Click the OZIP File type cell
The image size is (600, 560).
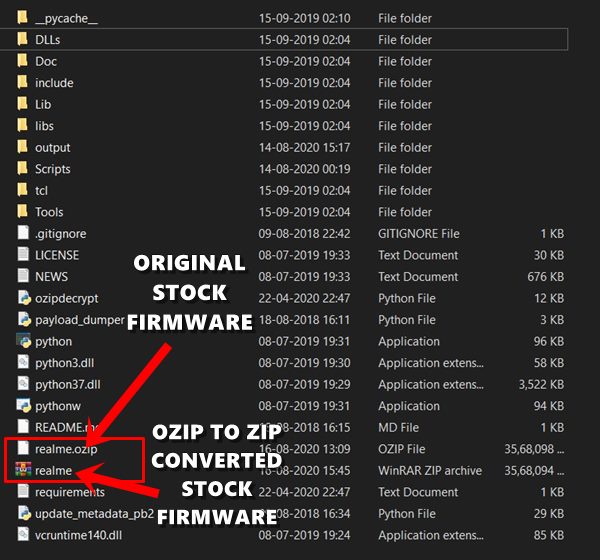pos(401,449)
